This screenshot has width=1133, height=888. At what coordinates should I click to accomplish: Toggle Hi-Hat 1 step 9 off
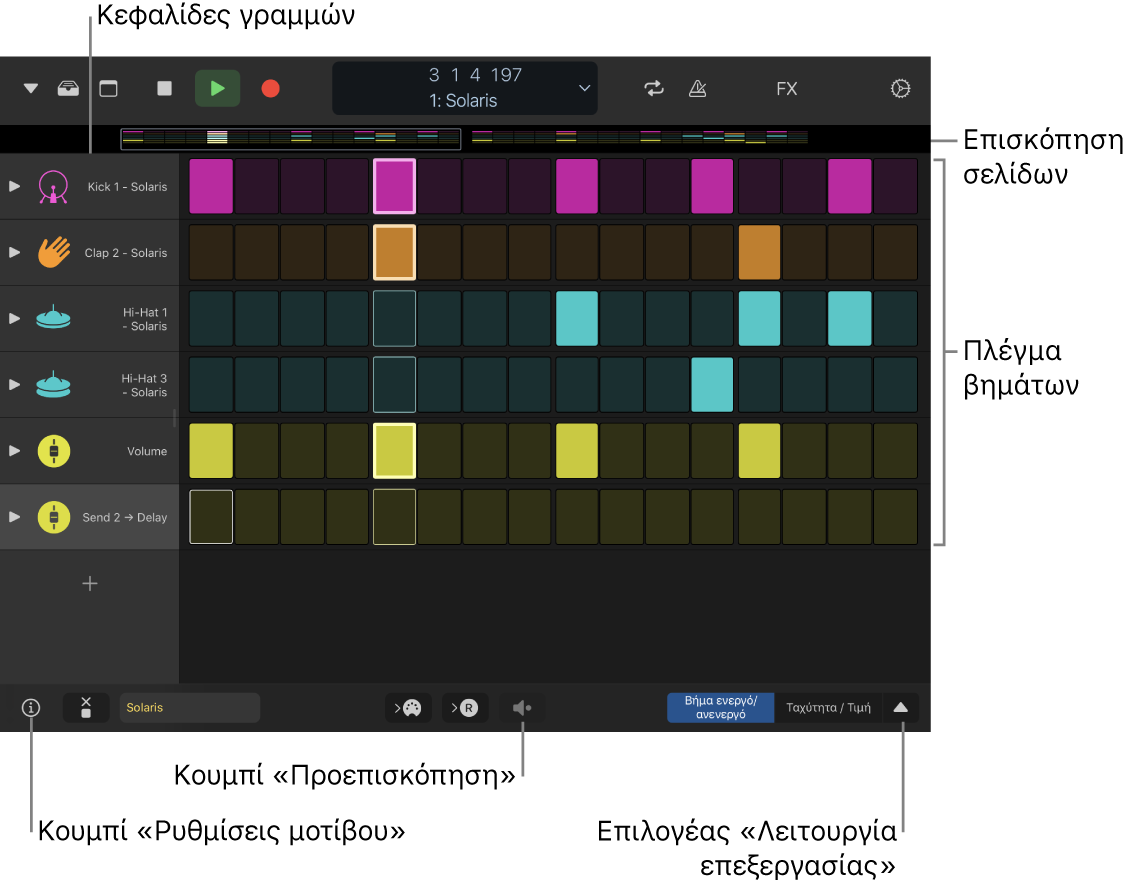577,319
